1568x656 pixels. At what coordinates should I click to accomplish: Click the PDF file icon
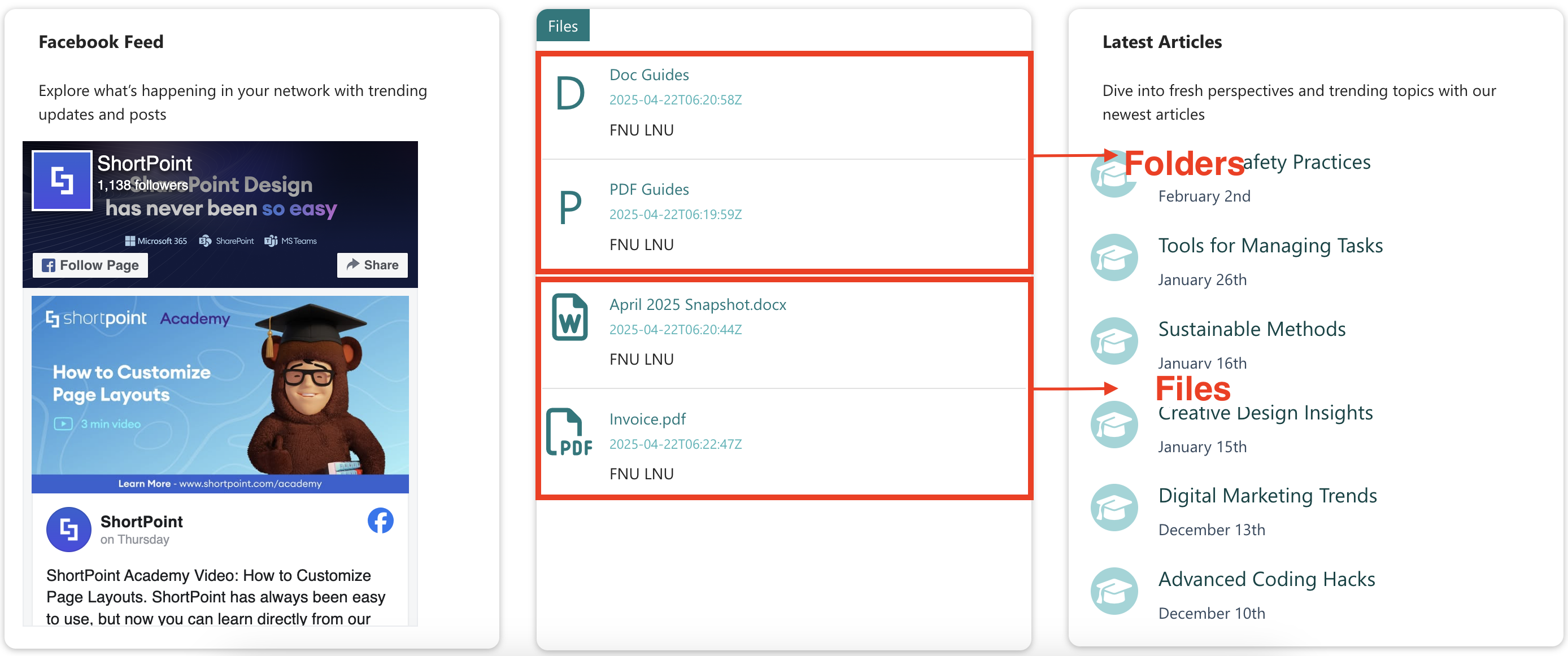pos(569,432)
